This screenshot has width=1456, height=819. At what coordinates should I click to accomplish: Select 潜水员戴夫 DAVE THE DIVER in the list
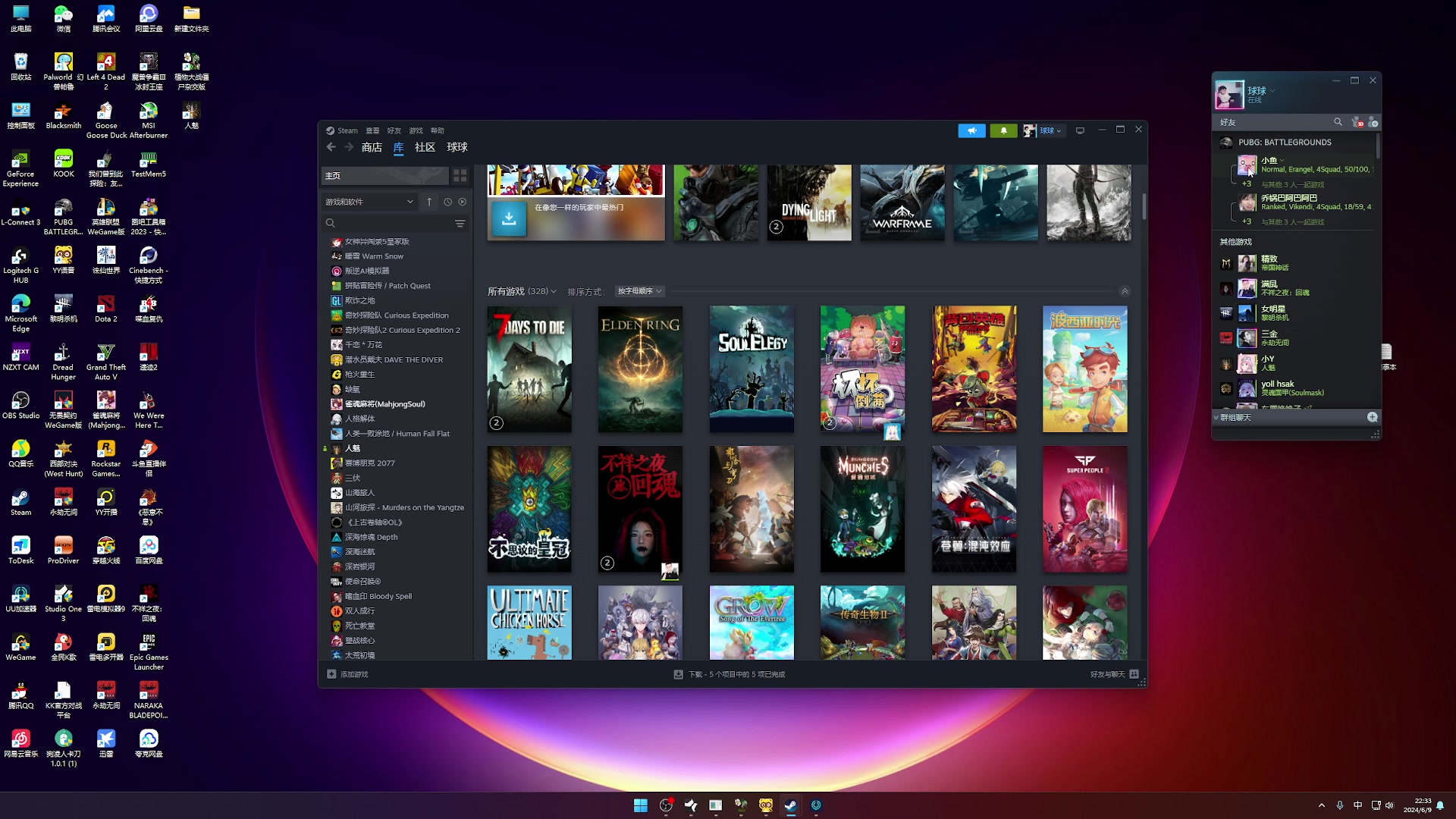click(x=394, y=359)
